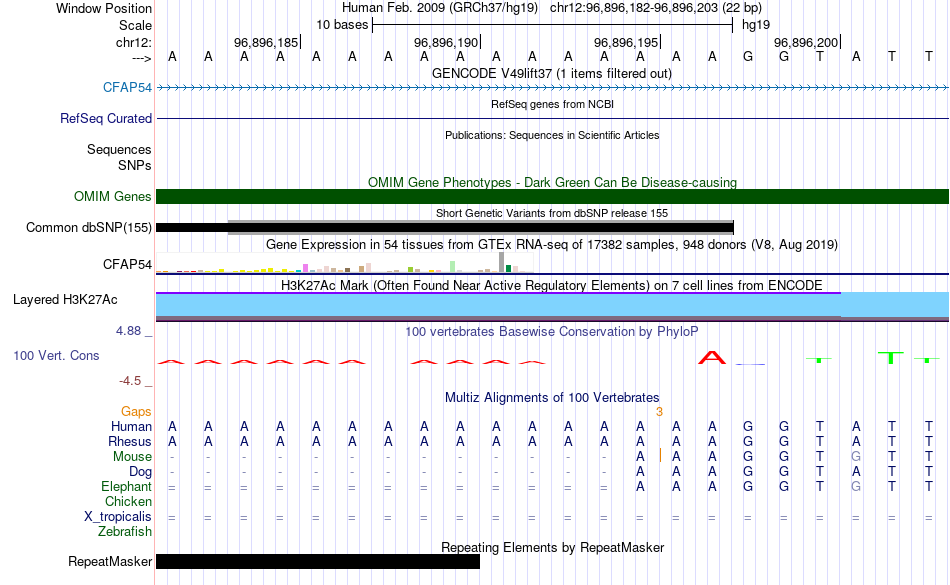Image resolution: width=950 pixels, height=585 pixels.
Task: Open the Layered H3K27Ac track label
Action: (x=65, y=299)
